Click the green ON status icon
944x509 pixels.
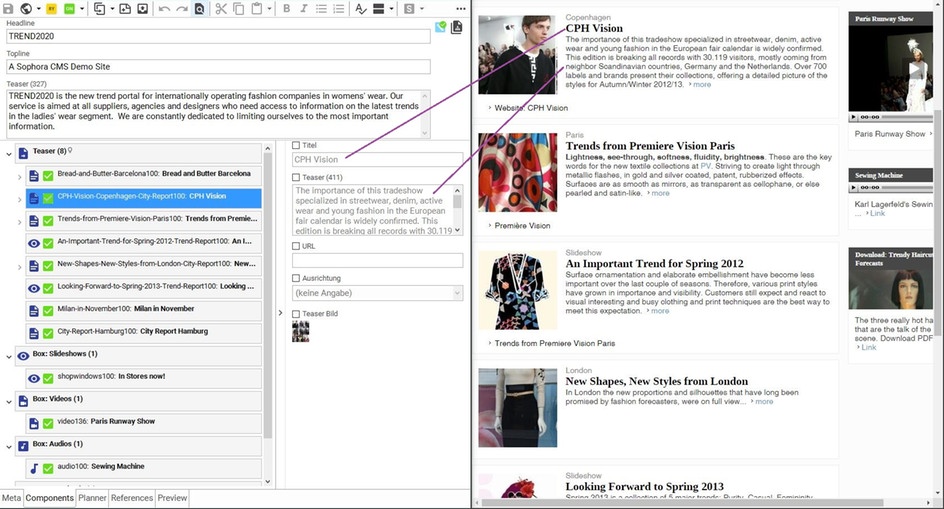pos(69,8)
